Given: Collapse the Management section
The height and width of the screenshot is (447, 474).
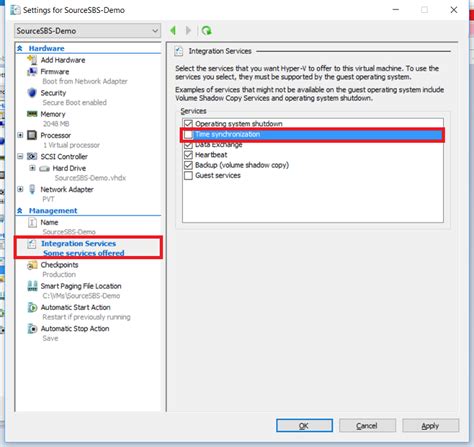Looking at the screenshot, I should pyautogui.click(x=20, y=211).
